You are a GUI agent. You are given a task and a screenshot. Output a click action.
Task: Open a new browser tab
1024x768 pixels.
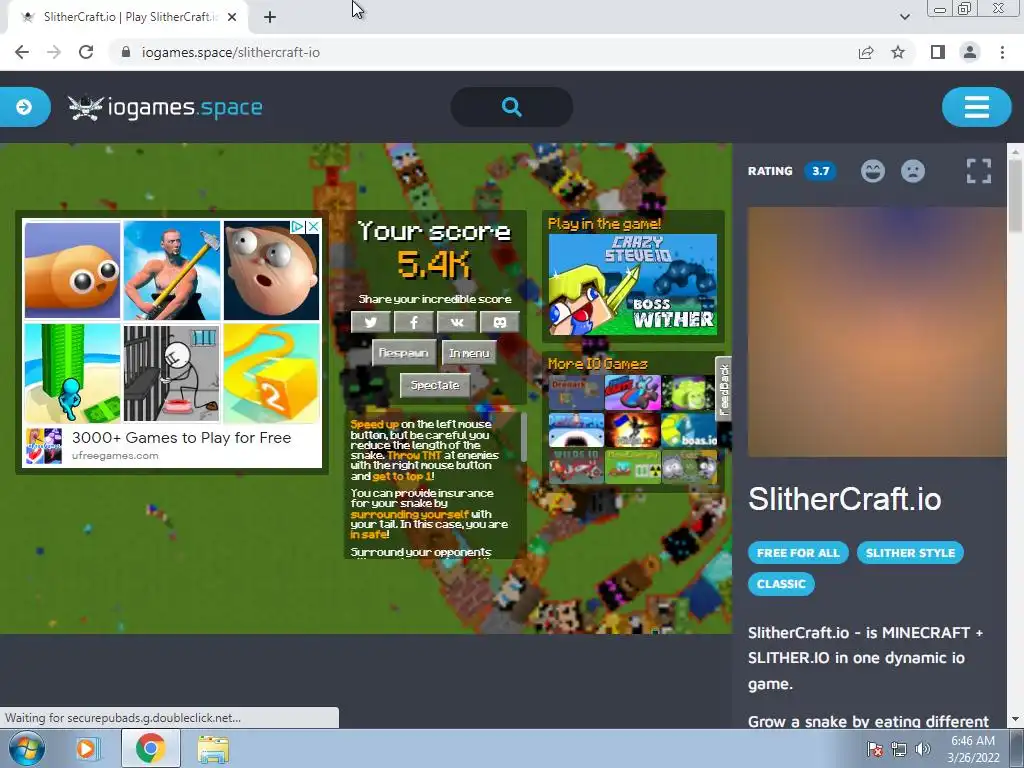click(270, 17)
